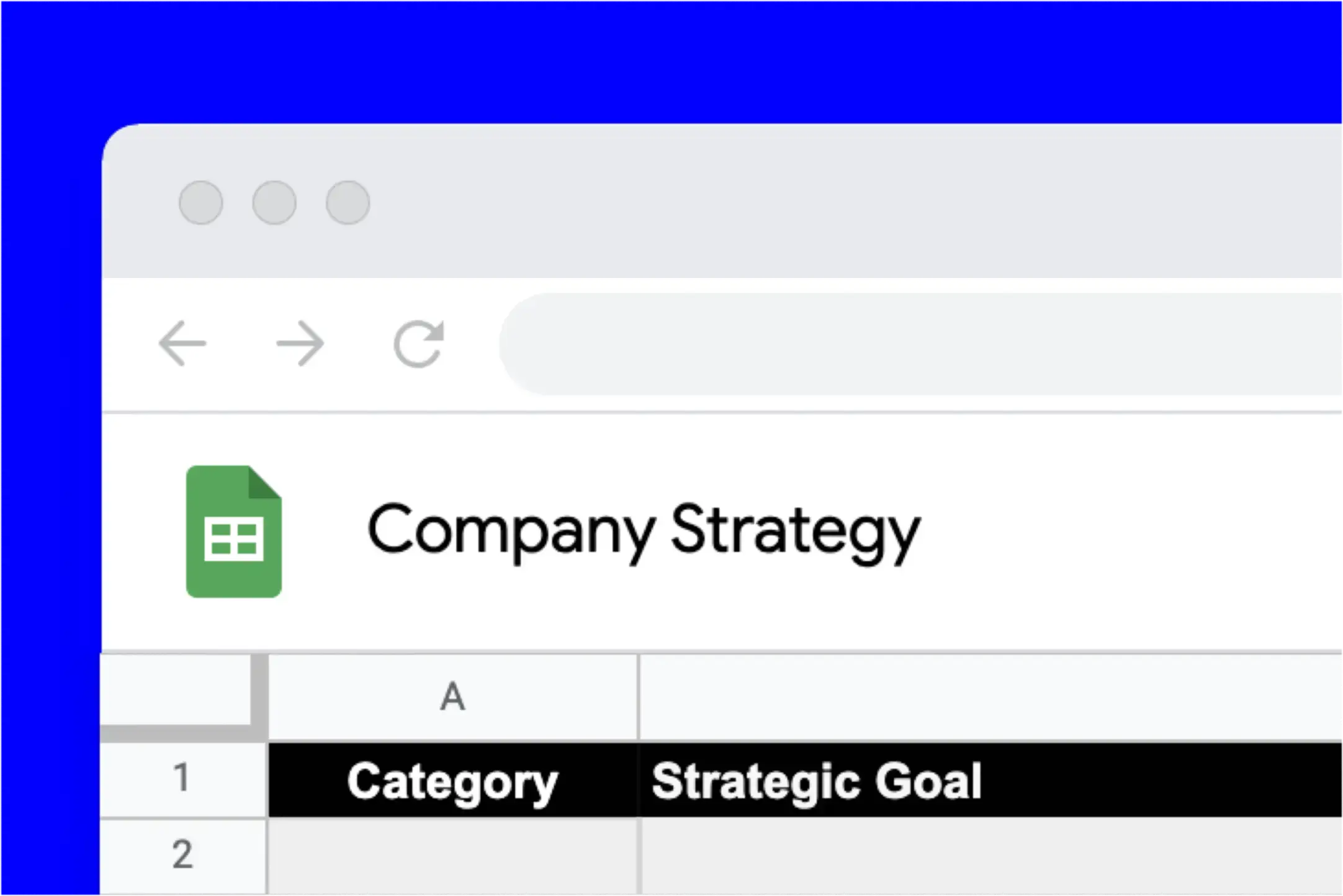Go back with the browser back arrow
The image size is (1343, 896).
[182, 343]
